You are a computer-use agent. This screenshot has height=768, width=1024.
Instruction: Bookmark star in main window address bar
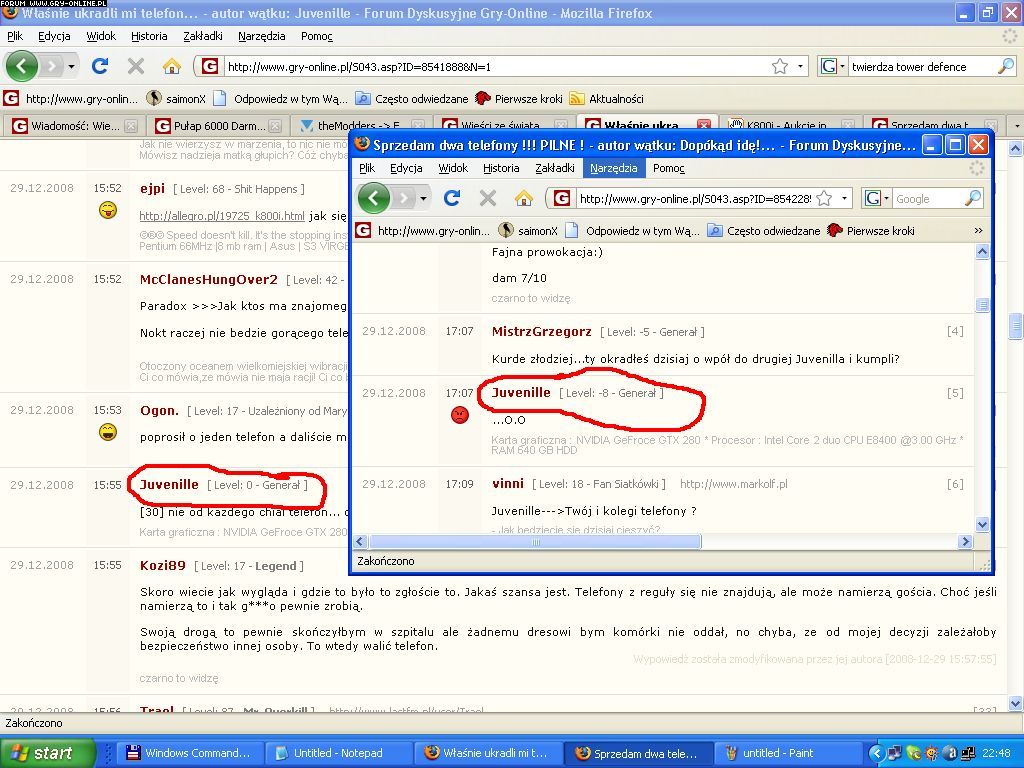780,66
